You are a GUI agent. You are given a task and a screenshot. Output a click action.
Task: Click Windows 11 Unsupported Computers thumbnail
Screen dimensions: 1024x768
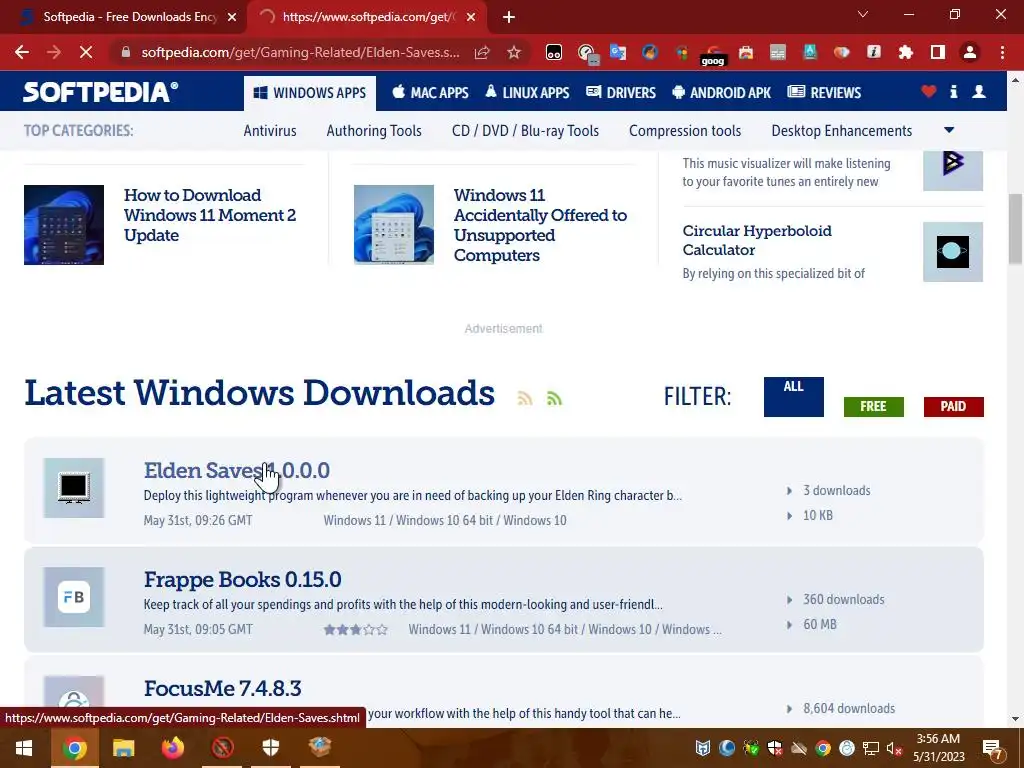394,225
